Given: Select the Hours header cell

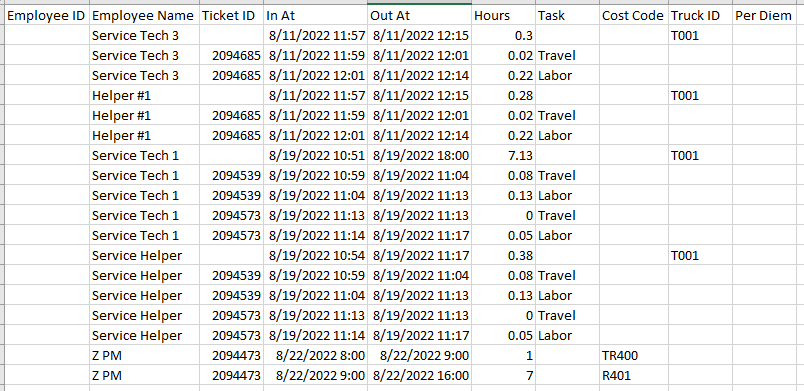Looking at the screenshot, I should click(503, 16).
